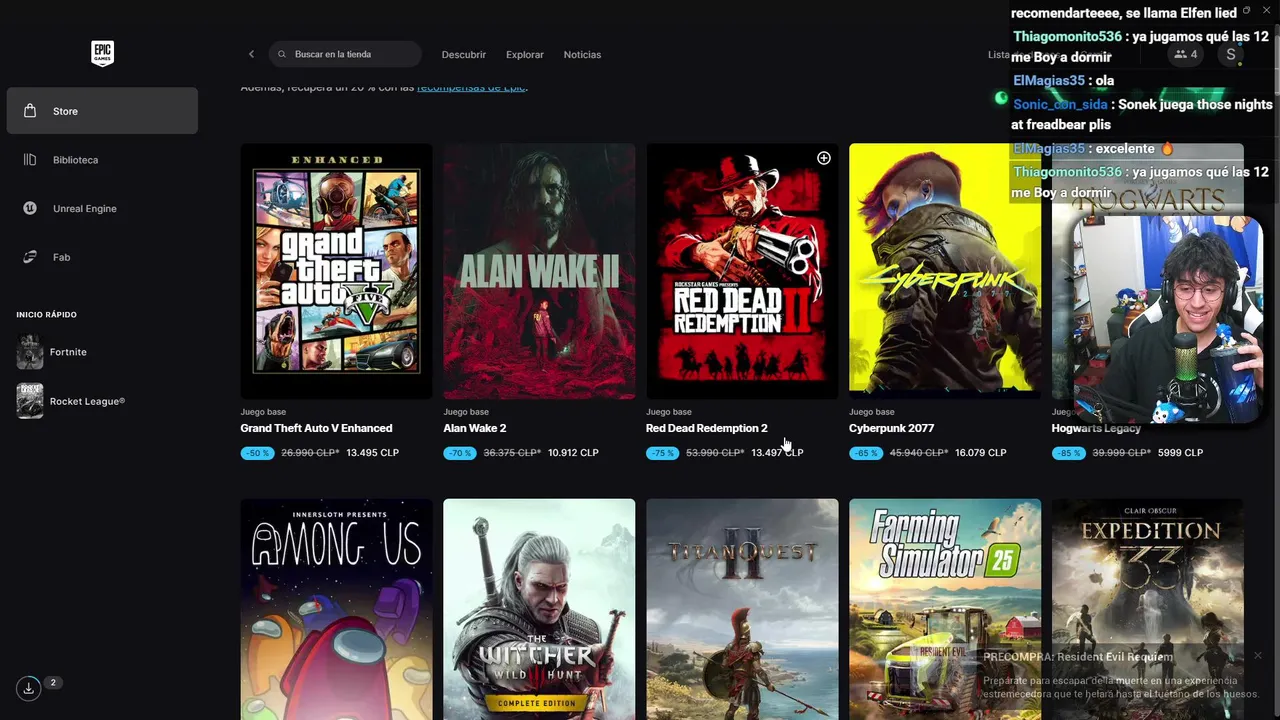Click the Buscar en la tienda search field

pos(345,54)
